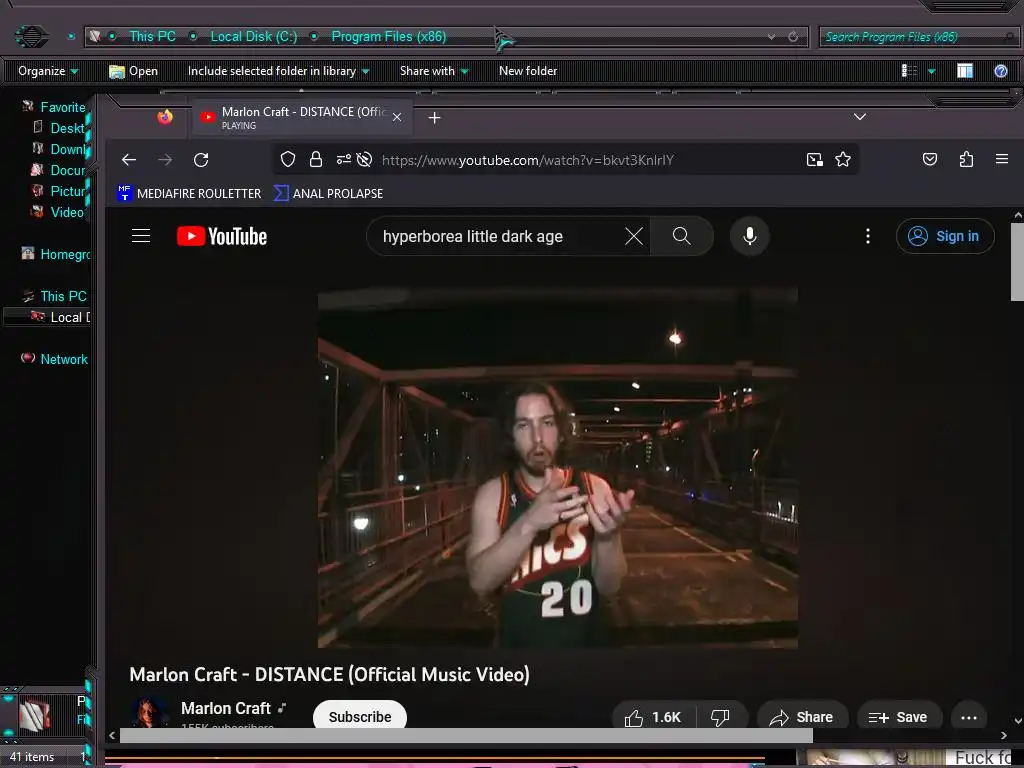Viewport: 1024px width, 768px height.
Task: Open the YouTube guide hamburger menu
Action: (141, 236)
